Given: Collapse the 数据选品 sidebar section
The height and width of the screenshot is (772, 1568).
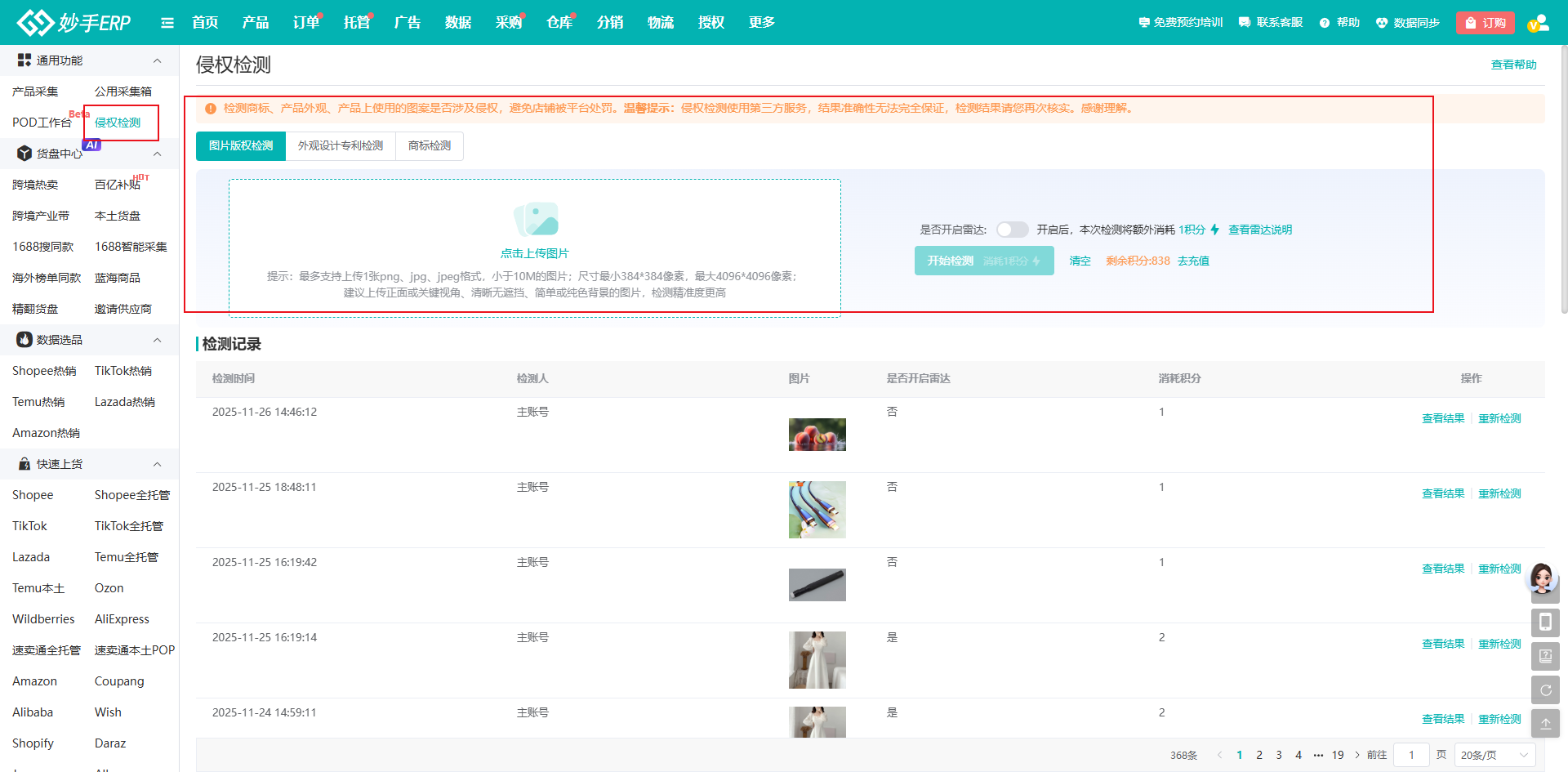Looking at the screenshot, I should pos(157,340).
